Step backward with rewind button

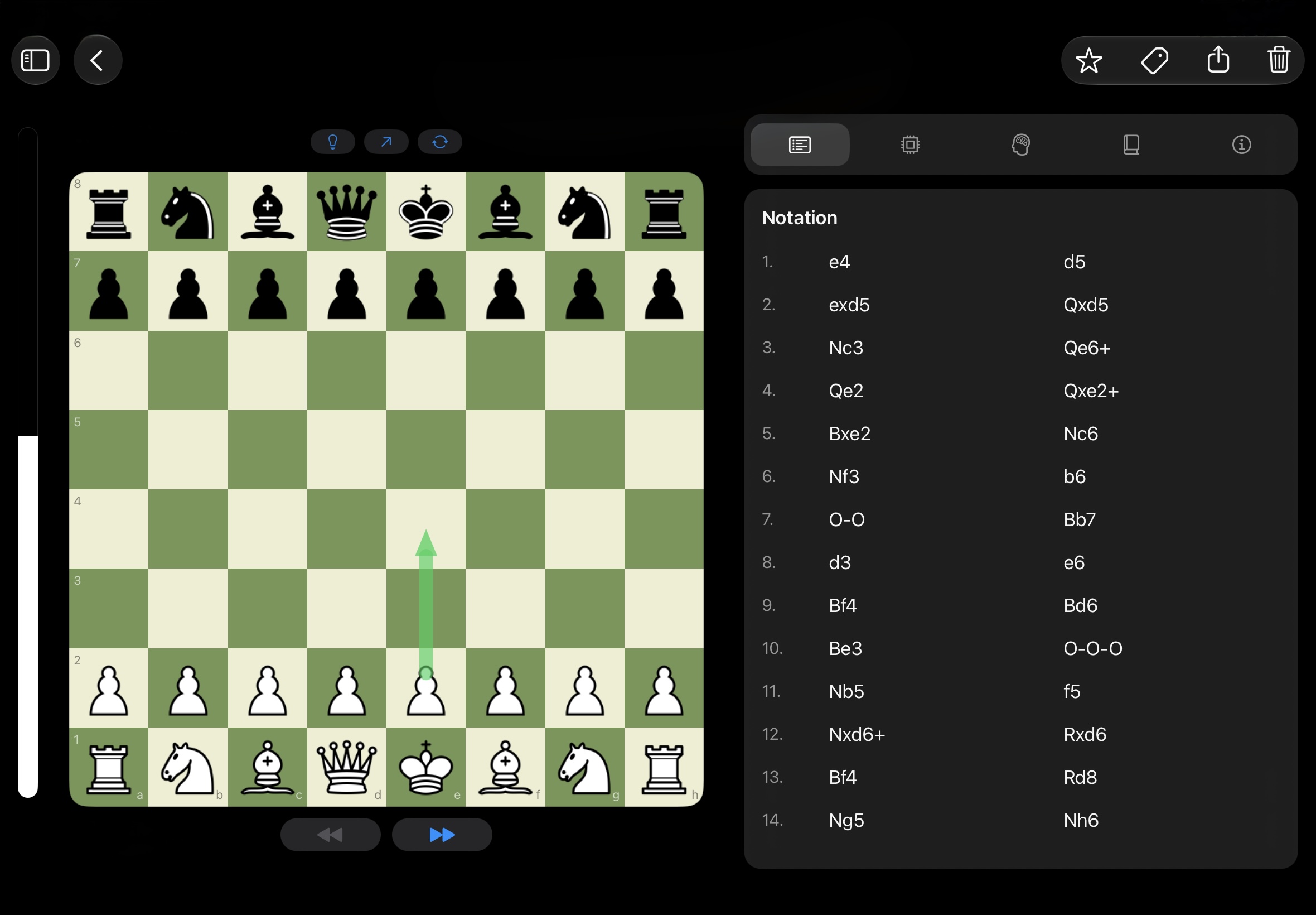point(331,835)
